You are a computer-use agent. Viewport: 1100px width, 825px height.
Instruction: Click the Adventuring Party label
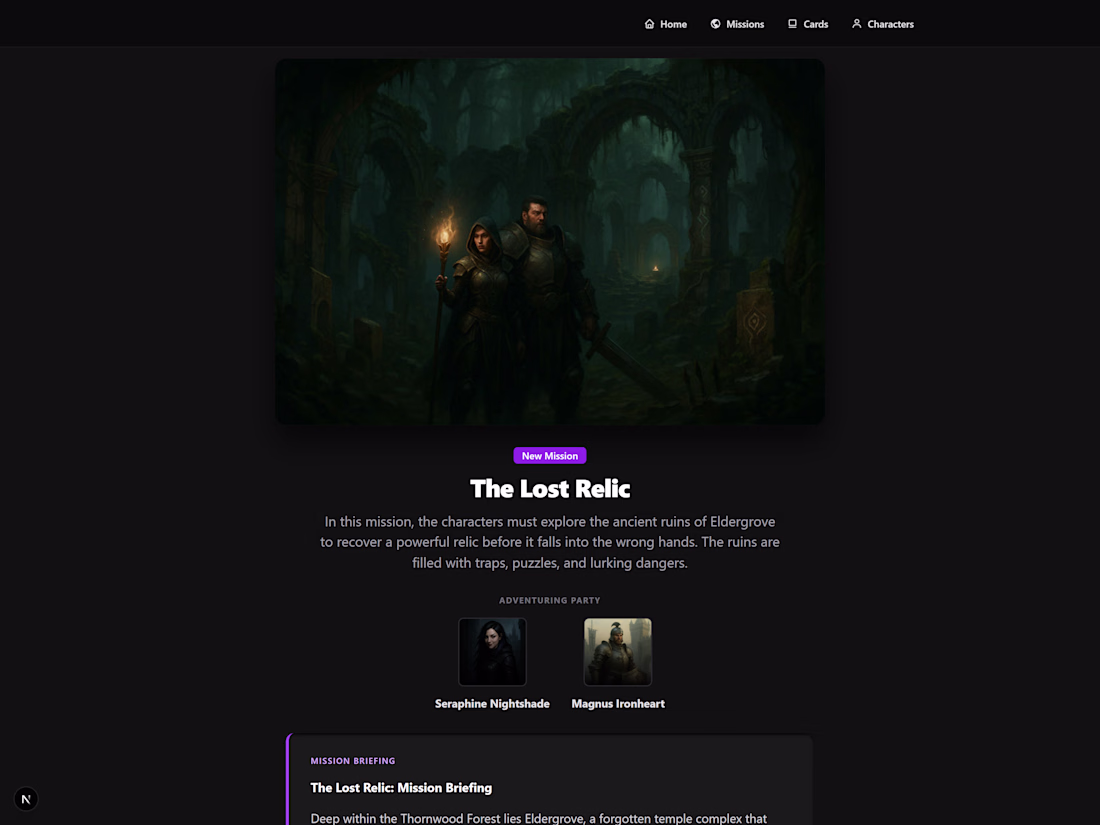click(x=550, y=601)
